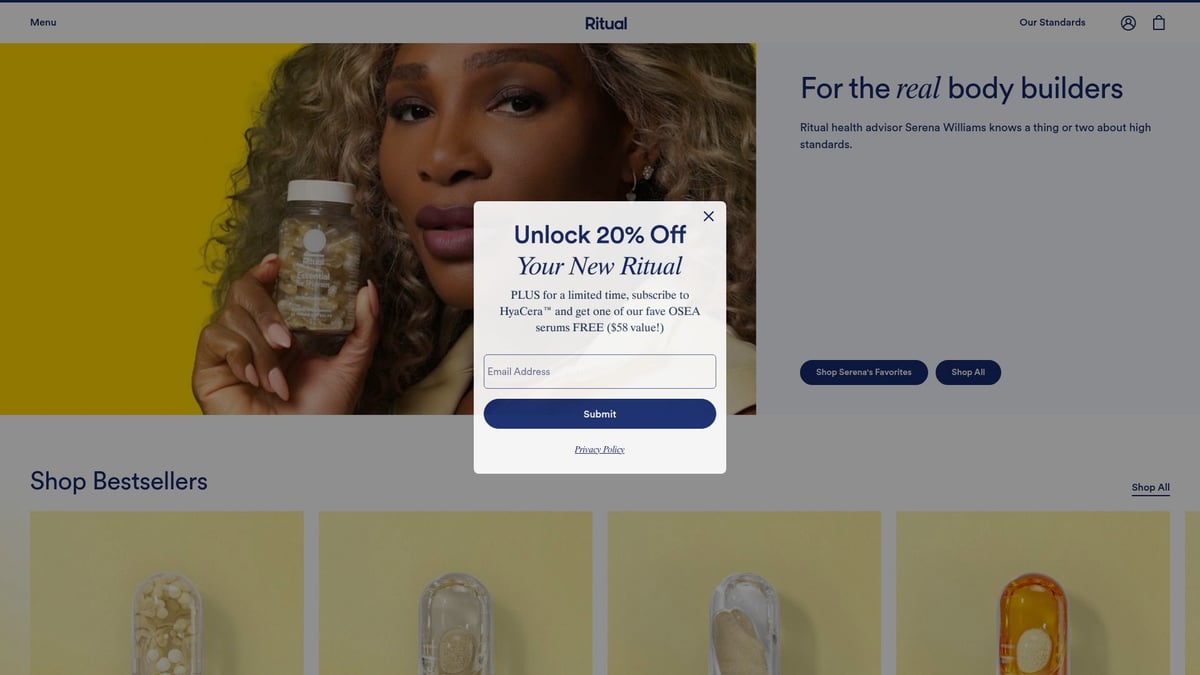The width and height of the screenshot is (1200, 675).
Task: Click the Shop Bestsellers heading
Action: coord(119,481)
